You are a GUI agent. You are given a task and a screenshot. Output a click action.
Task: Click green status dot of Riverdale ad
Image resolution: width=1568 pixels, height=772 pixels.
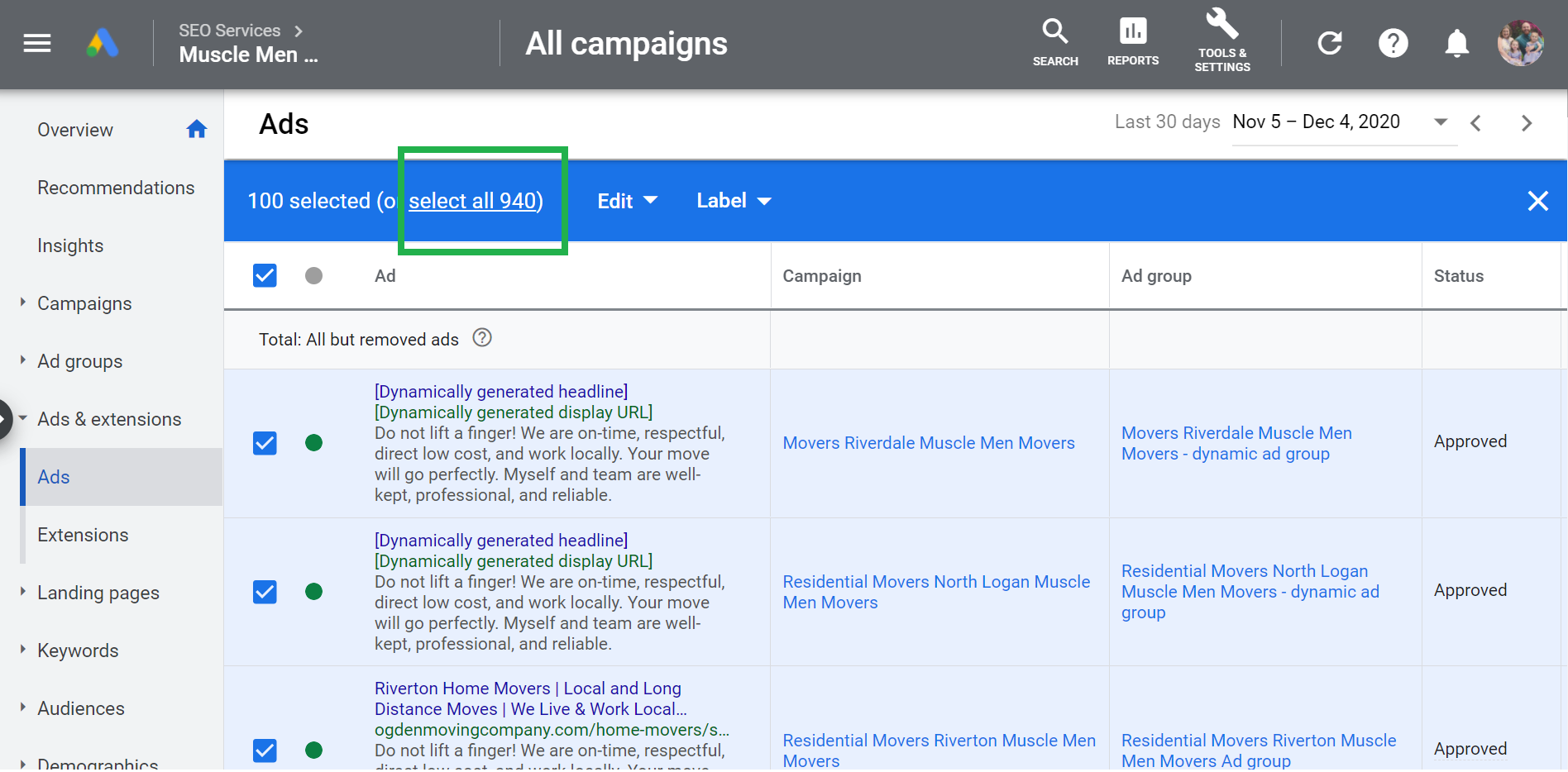[x=313, y=443]
